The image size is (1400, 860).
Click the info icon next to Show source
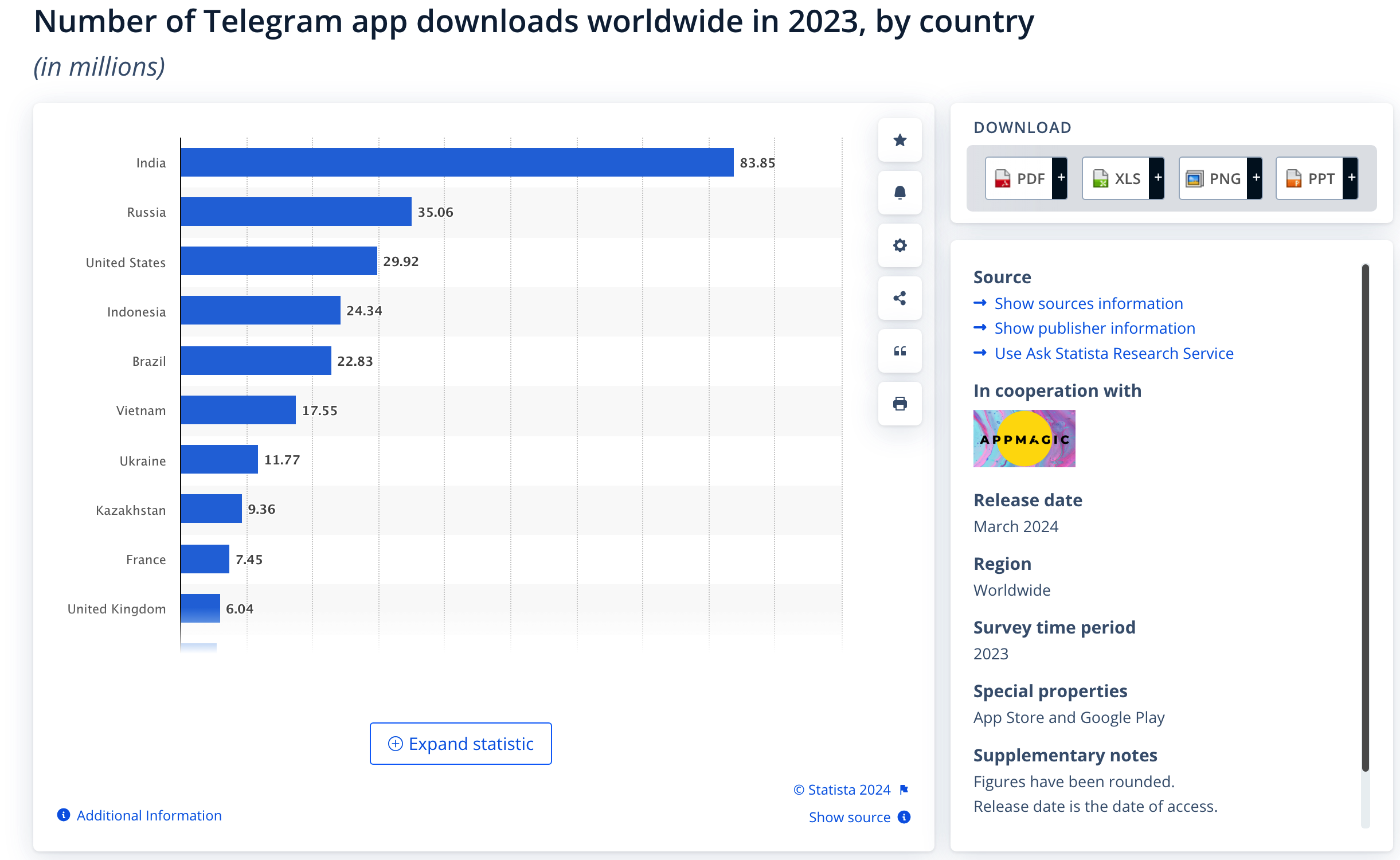click(x=904, y=817)
